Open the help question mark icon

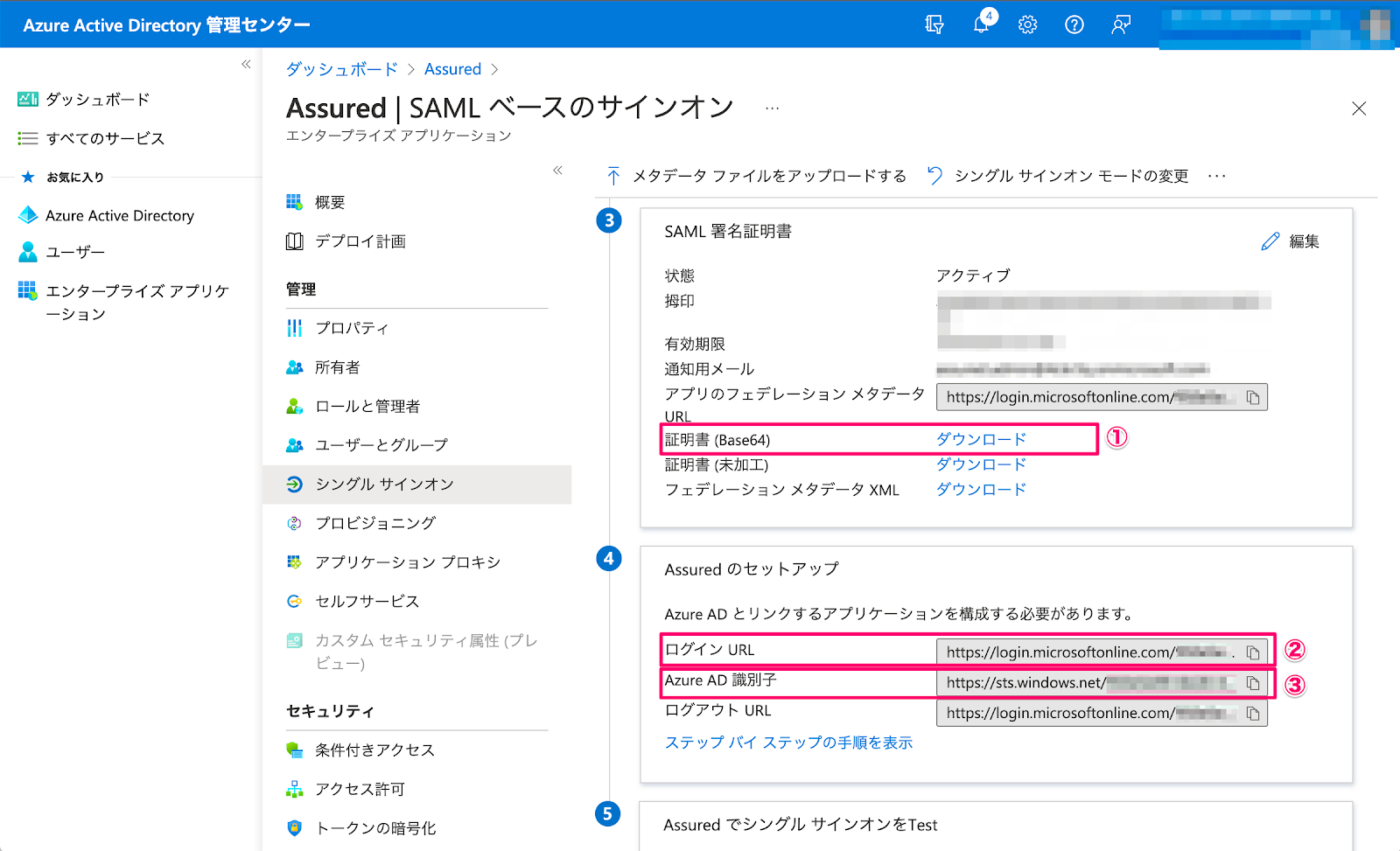click(x=1074, y=24)
